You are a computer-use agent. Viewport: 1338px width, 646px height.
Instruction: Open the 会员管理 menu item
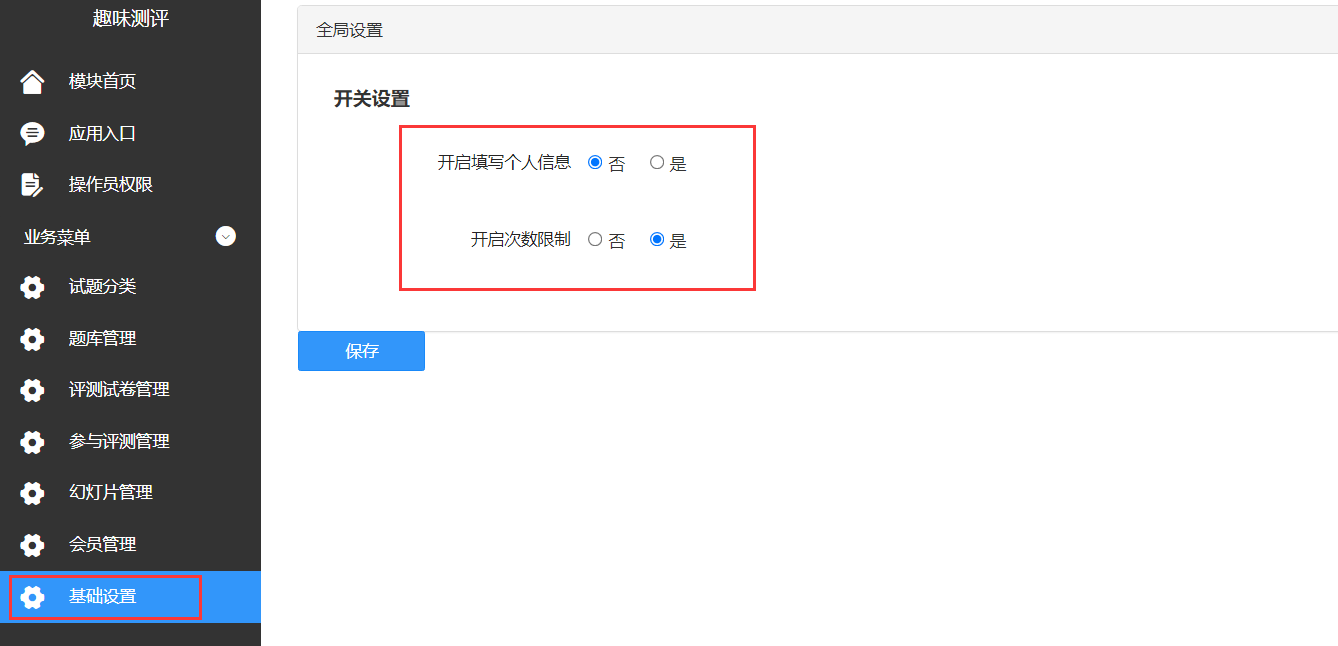[x=102, y=544]
